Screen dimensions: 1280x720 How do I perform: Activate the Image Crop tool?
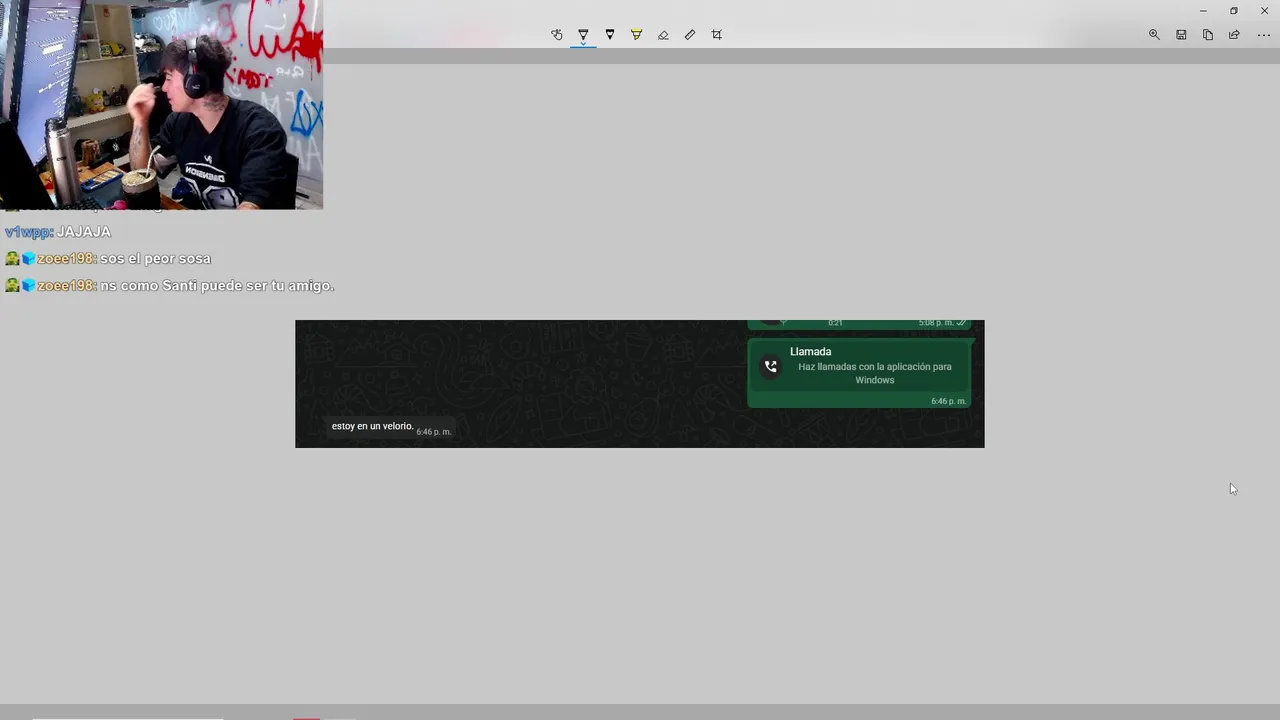716,35
